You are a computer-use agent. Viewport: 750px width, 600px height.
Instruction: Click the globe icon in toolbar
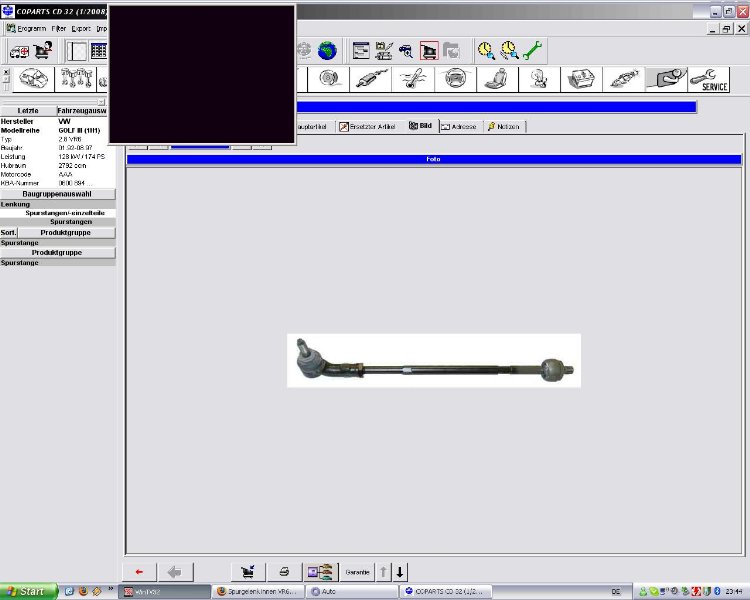coord(327,50)
